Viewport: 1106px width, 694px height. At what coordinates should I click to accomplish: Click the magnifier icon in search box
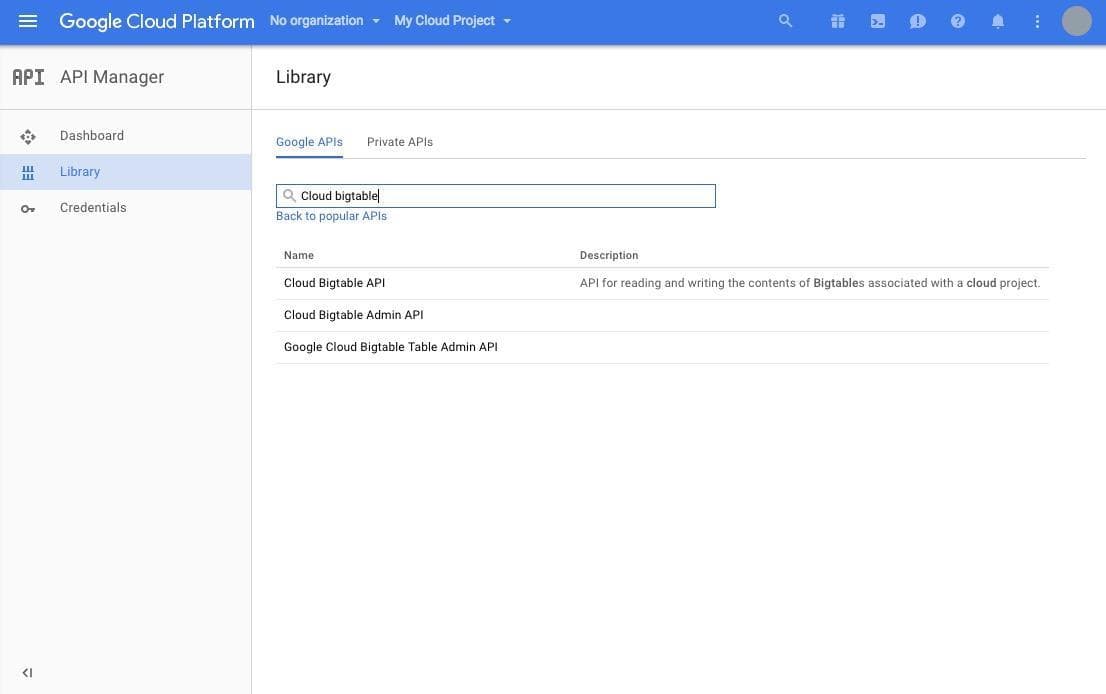289,195
